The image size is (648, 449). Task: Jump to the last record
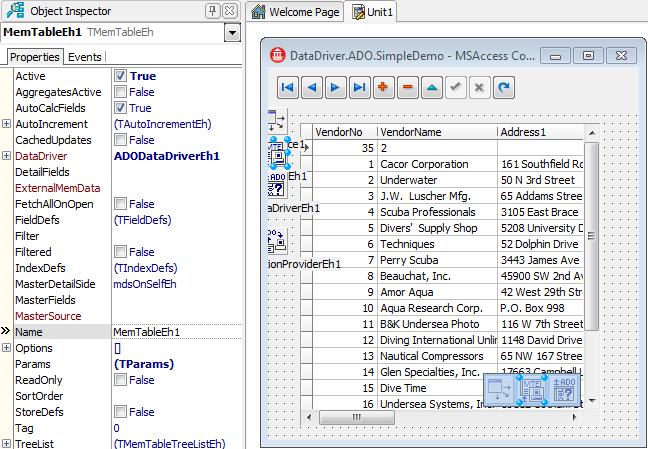[x=360, y=88]
